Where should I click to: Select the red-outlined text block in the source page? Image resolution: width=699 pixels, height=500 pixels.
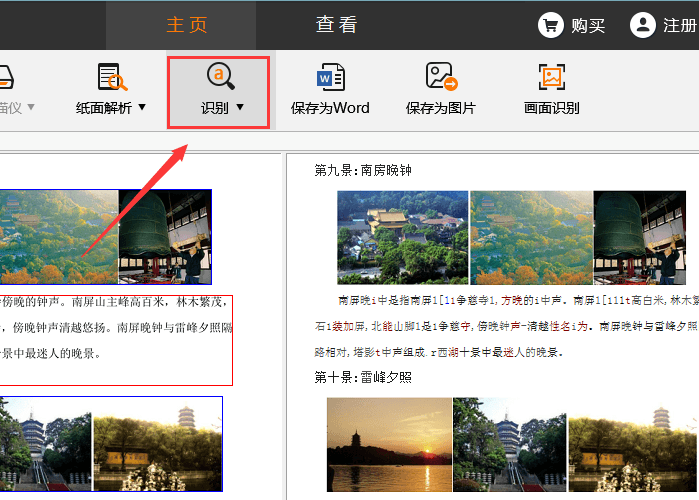[x=116, y=340]
